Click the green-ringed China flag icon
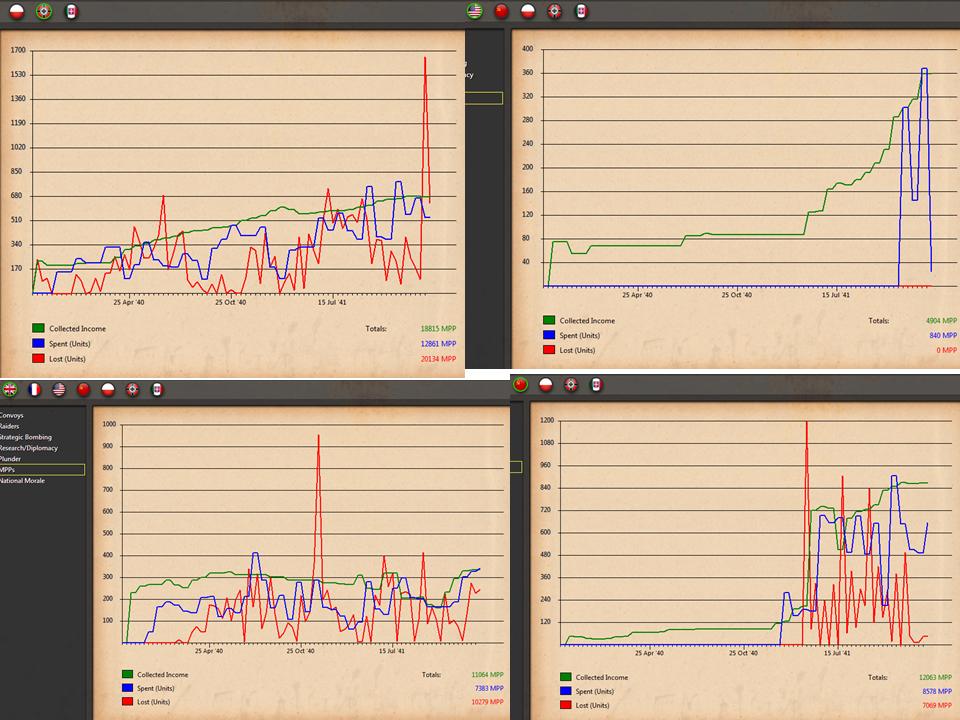The width and height of the screenshot is (960, 720). click(520, 384)
